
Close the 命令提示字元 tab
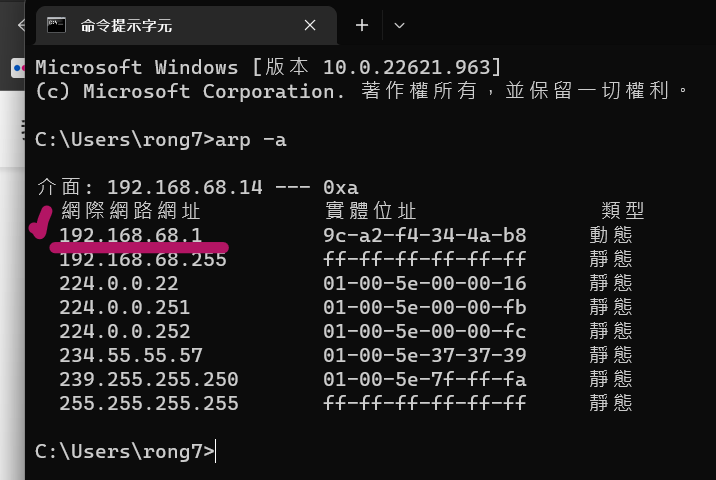pyautogui.click(x=310, y=25)
